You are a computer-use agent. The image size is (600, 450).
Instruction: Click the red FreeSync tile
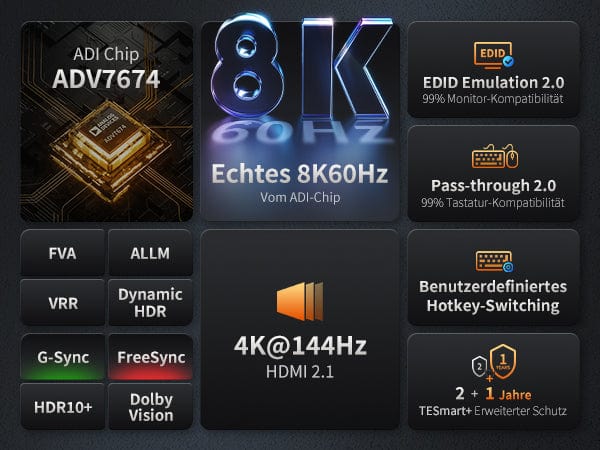pyautogui.click(x=150, y=357)
